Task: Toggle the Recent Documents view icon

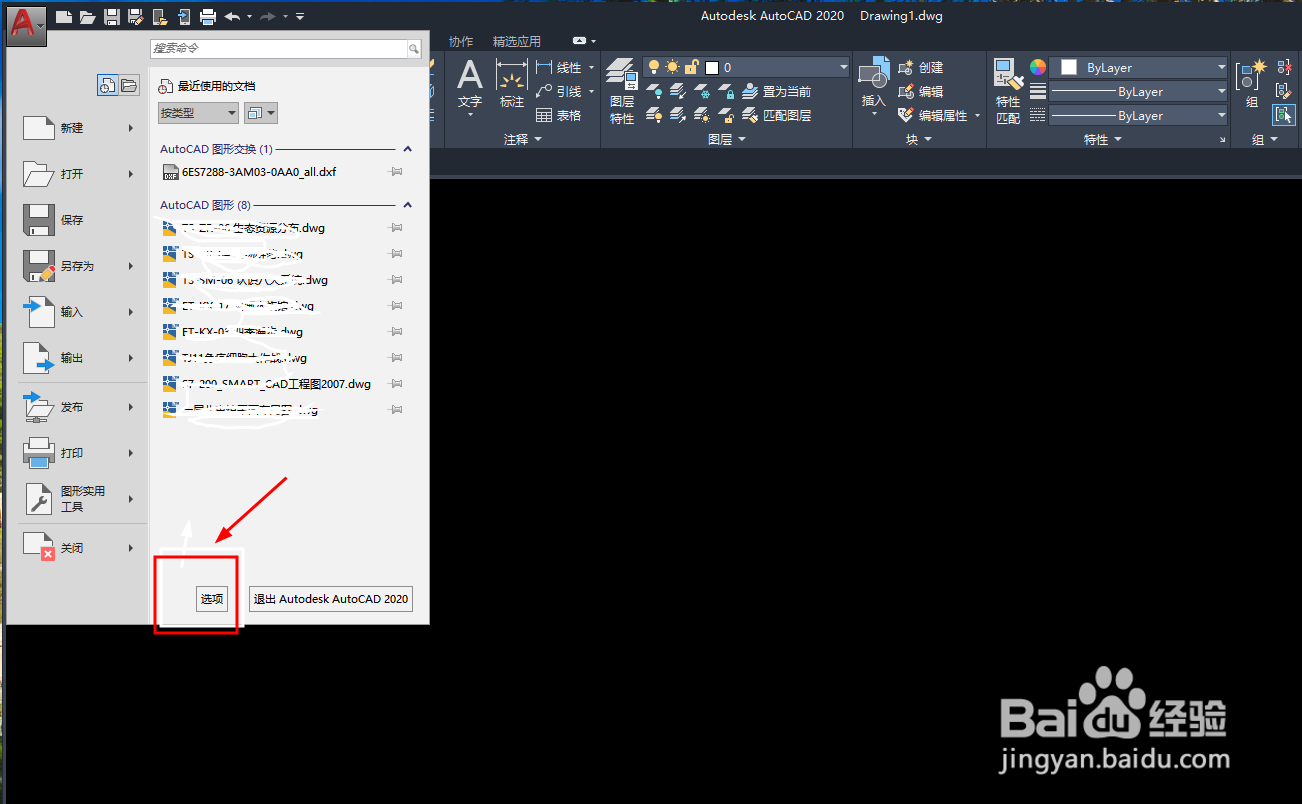Action: [x=107, y=86]
